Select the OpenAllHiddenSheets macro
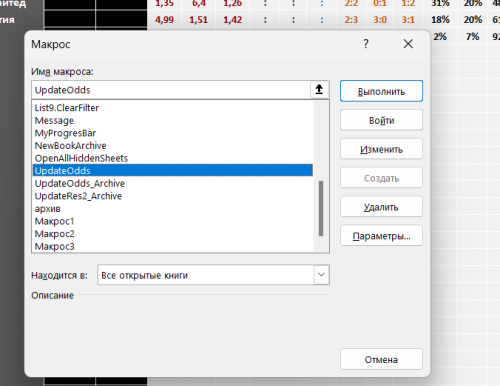The height and width of the screenshot is (386, 500). coord(173,158)
